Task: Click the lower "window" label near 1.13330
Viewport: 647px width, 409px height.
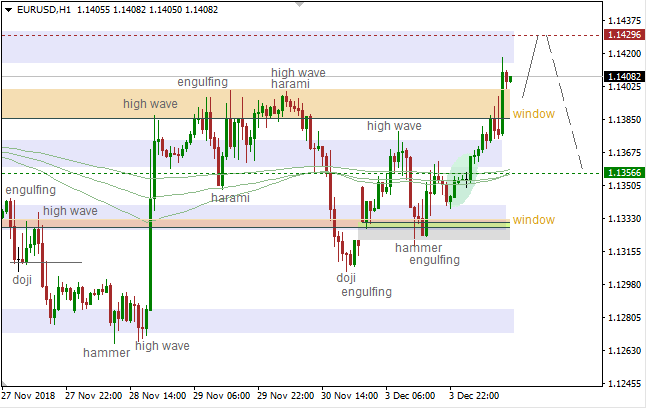Action: [533, 220]
